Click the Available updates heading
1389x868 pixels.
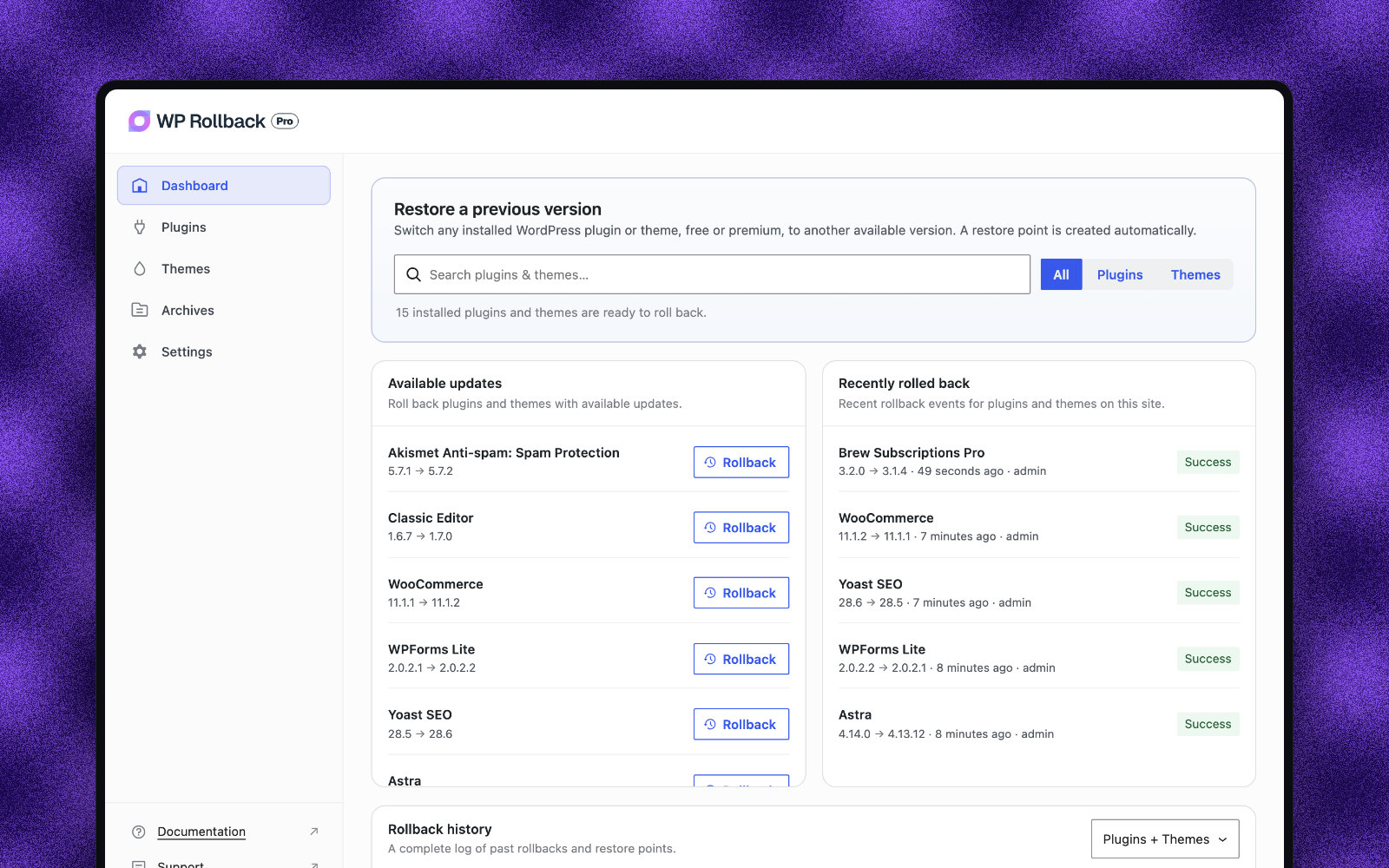click(444, 383)
